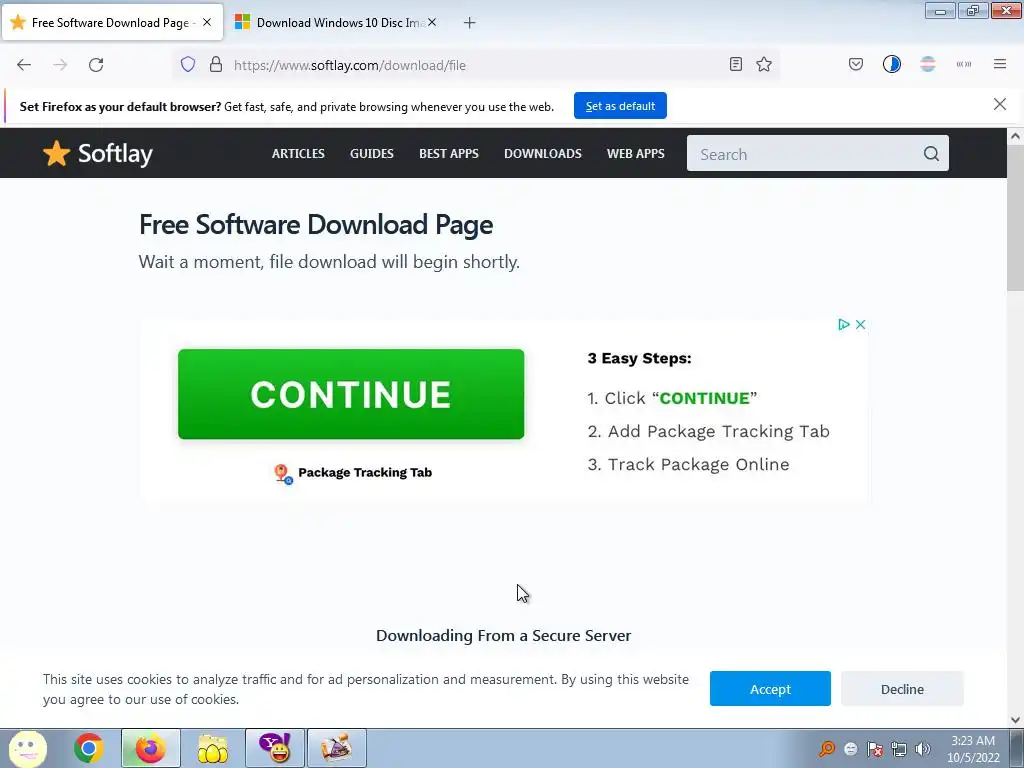Switch to Download Windows 10 Disc Image tab

(336, 23)
